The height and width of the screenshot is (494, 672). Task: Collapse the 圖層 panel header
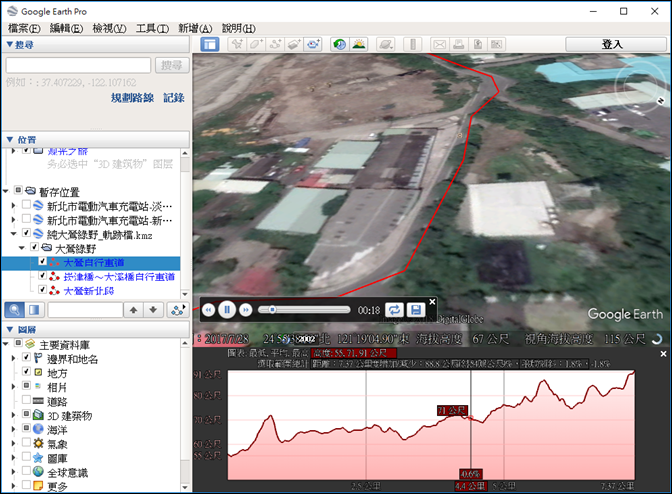coord(96,329)
